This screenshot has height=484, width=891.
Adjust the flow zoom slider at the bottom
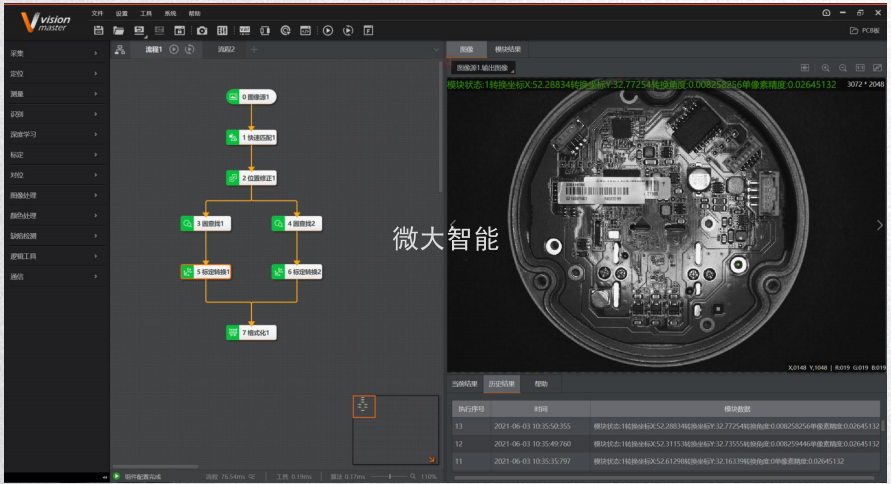pyautogui.click(x=390, y=477)
